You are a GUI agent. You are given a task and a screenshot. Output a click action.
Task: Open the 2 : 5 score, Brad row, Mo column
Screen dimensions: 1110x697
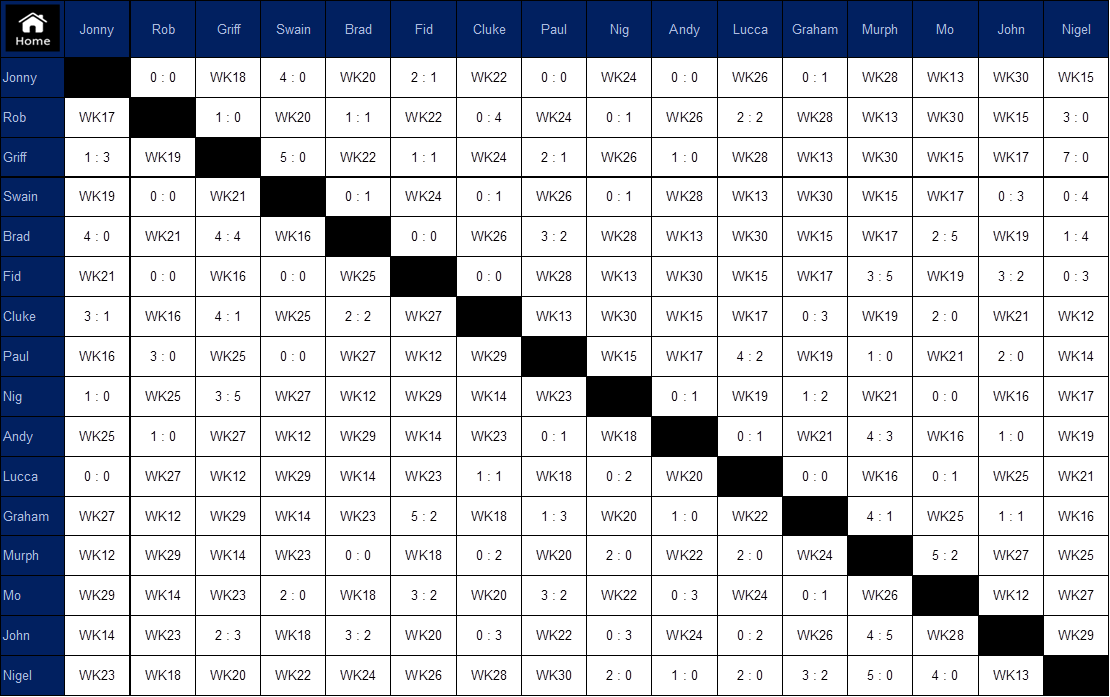(945, 237)
